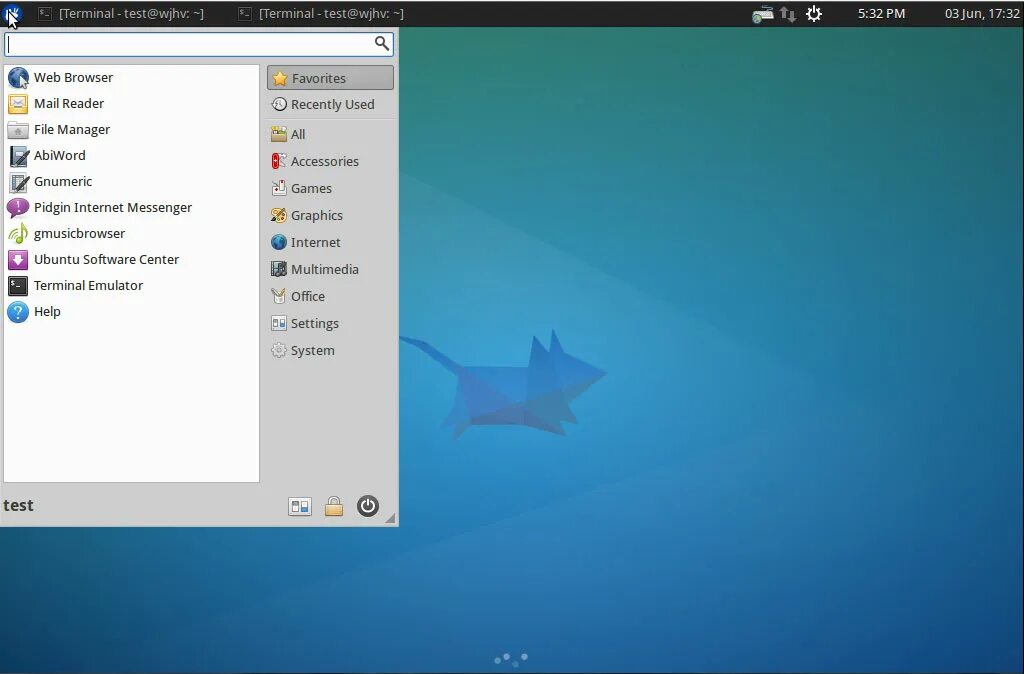The height and width of the screenshot is (674, 1024).
Task: Click the test username label
Action: coord(18,506)
